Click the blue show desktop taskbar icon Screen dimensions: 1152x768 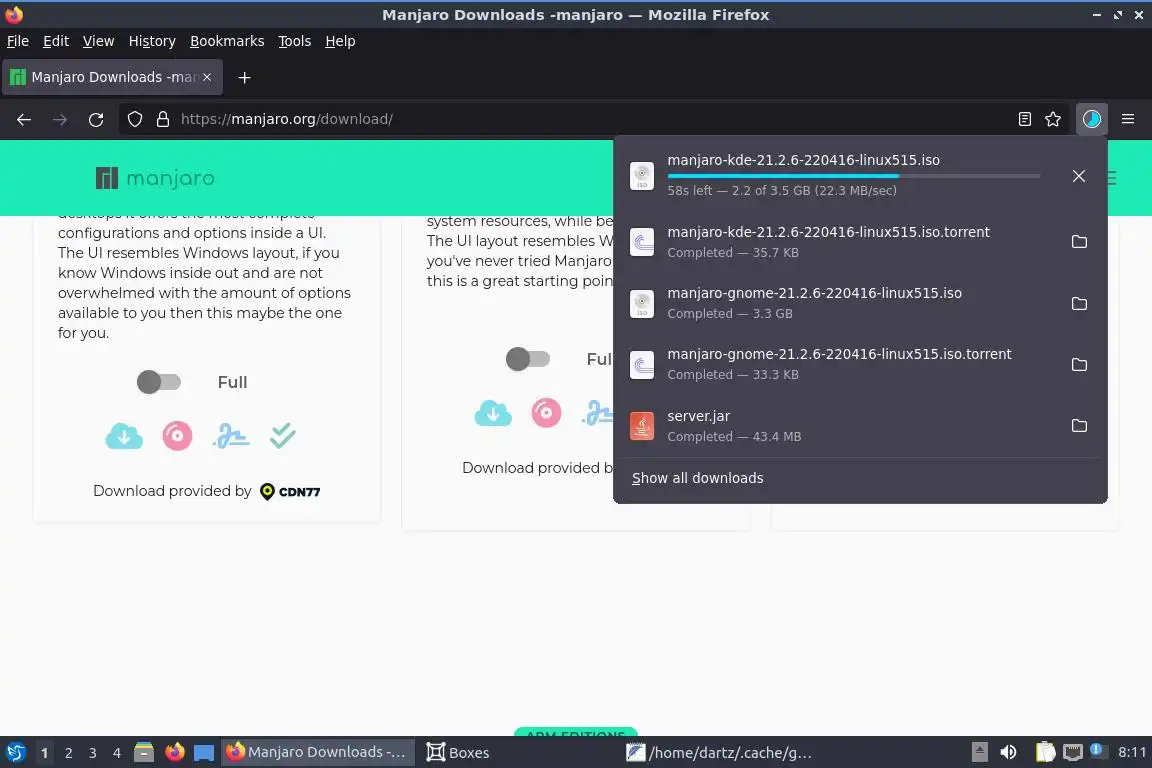coord(204,753)
